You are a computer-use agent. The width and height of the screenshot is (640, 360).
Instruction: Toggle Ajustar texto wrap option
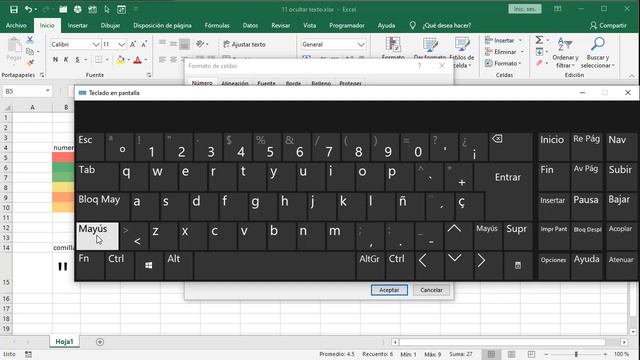pyautogui.click(x=244, y=44)
